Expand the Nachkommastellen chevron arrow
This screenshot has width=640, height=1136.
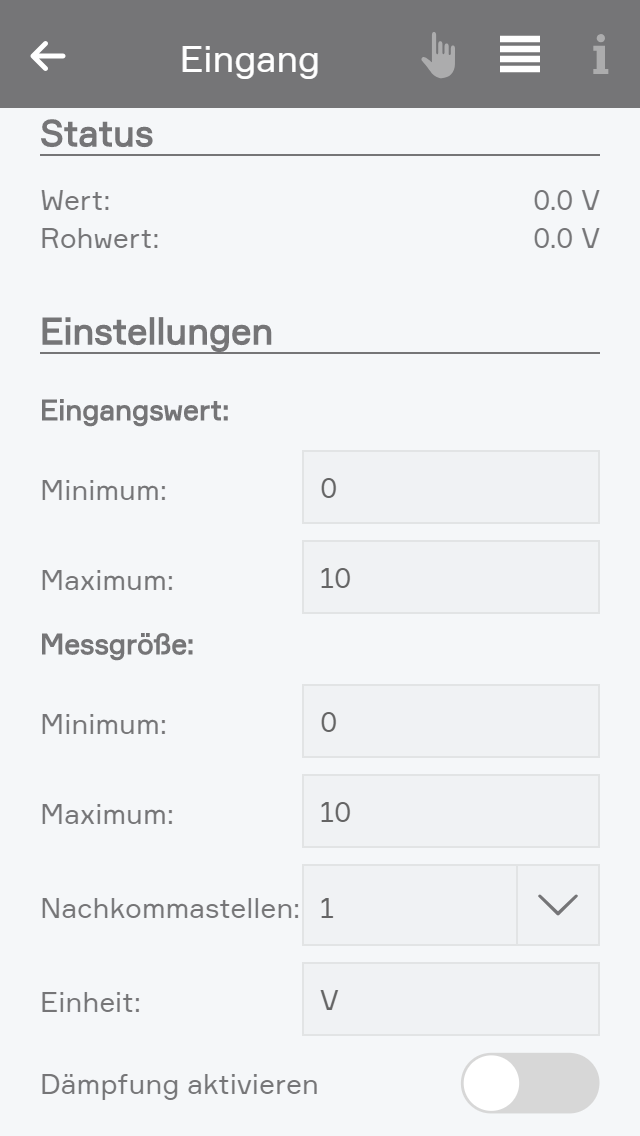558,905
